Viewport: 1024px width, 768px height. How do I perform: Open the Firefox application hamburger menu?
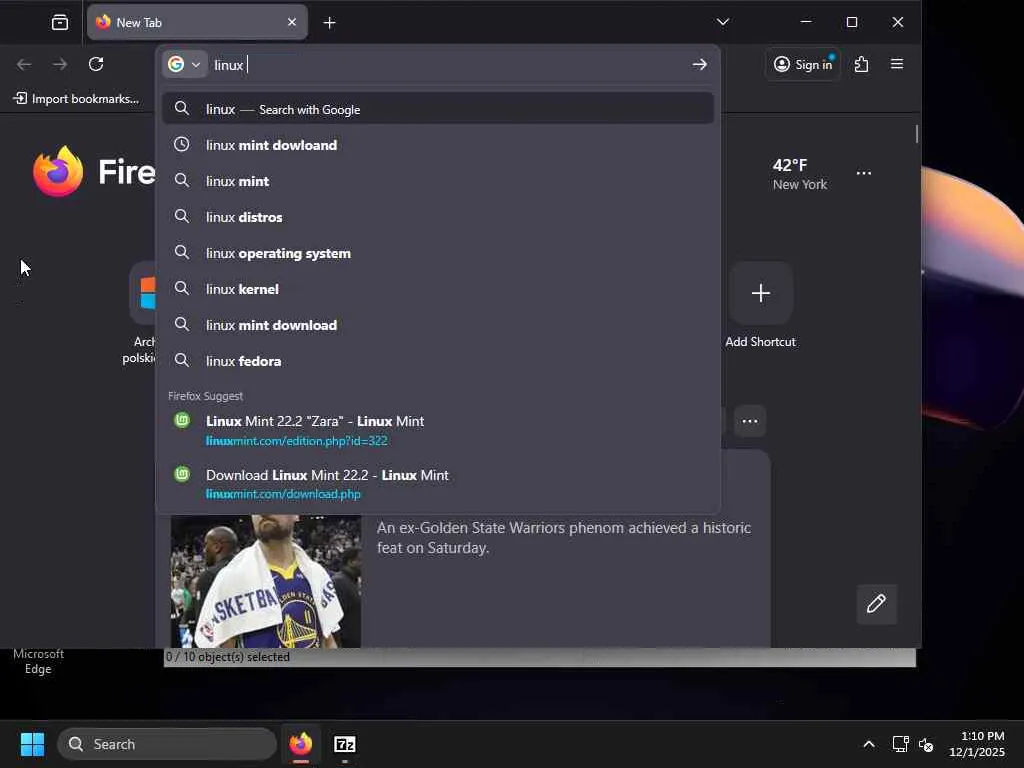pyautogui.click(x=897, y=64)
